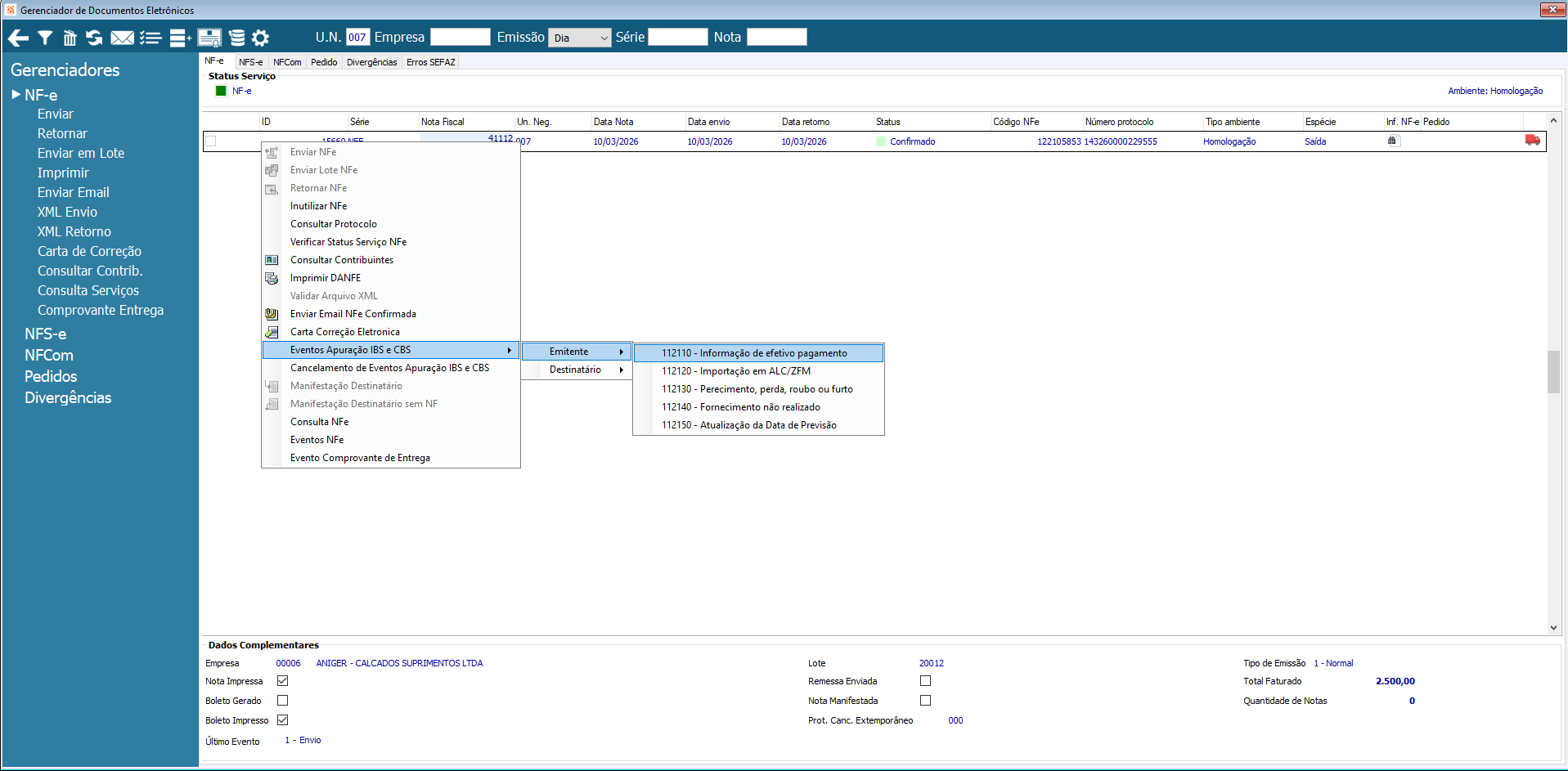Switch to the NFS-e tab
This screenshot has width=1568, height=771.
[251, 62]
